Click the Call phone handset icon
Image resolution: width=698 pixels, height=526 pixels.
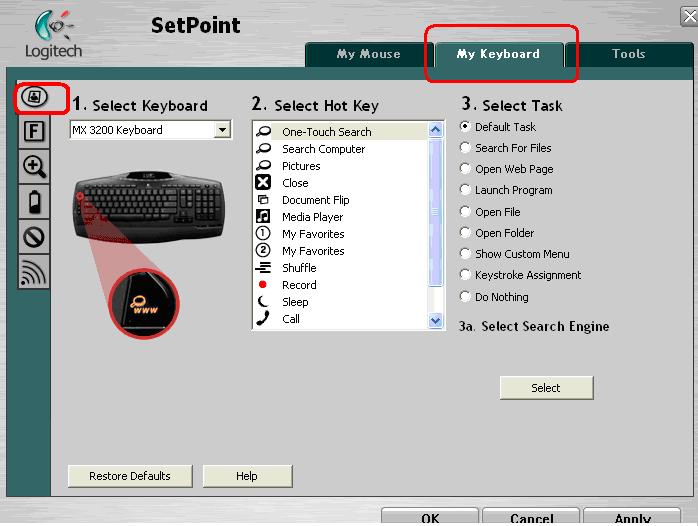[263, 318]
